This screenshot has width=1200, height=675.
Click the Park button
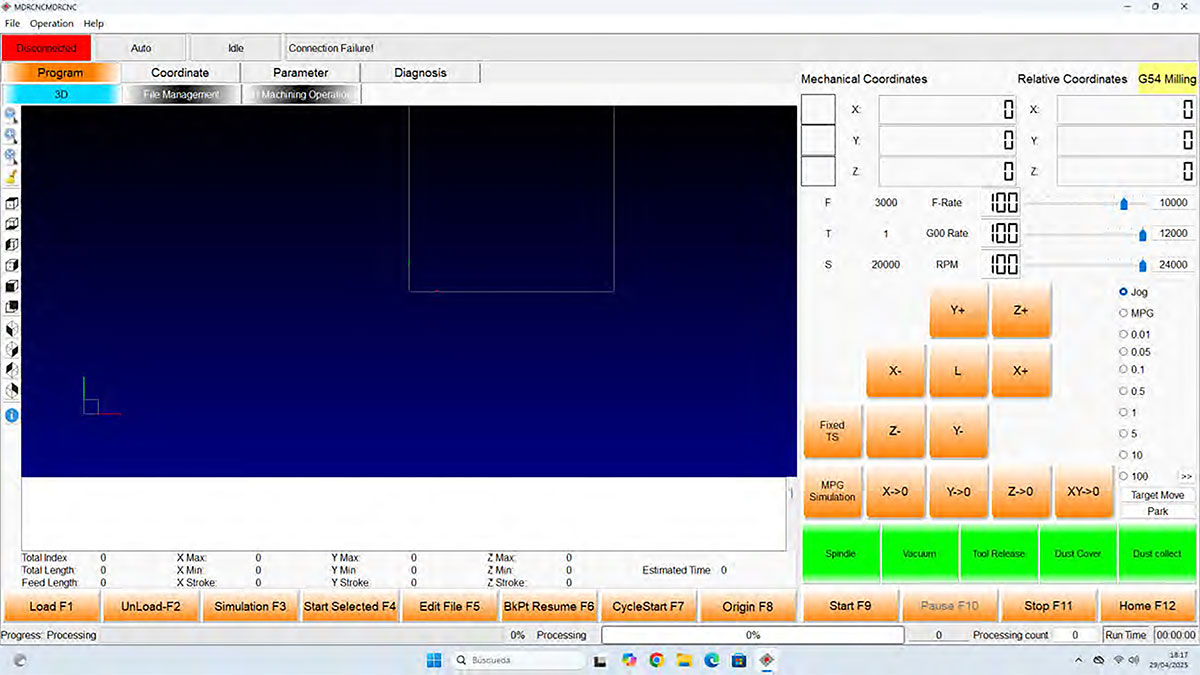coord(1157,511)
